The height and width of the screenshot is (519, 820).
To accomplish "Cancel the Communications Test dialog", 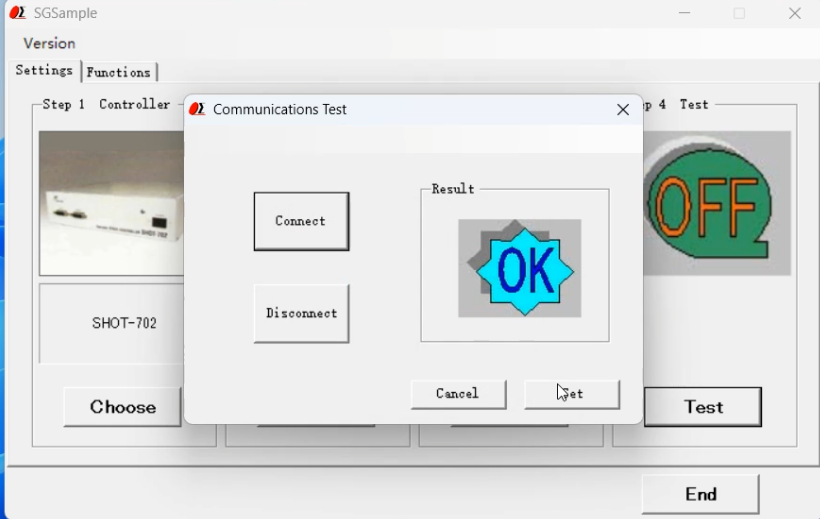I will (458, 394).
